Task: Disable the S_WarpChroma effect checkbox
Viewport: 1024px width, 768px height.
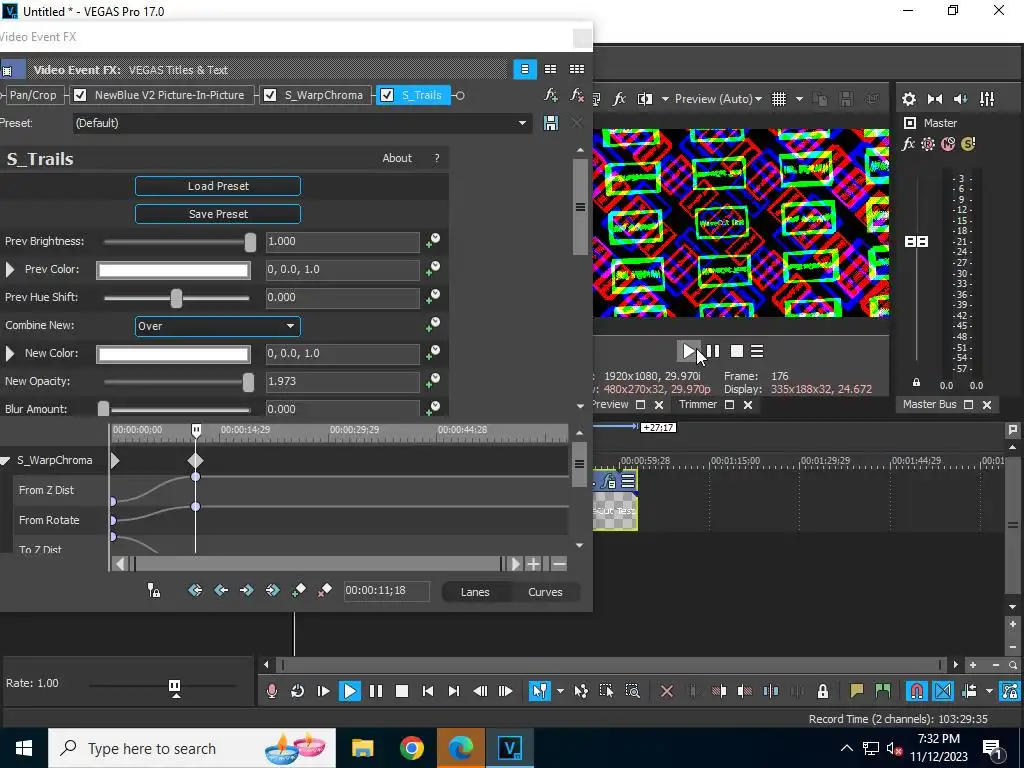Action: coord(270,95)
